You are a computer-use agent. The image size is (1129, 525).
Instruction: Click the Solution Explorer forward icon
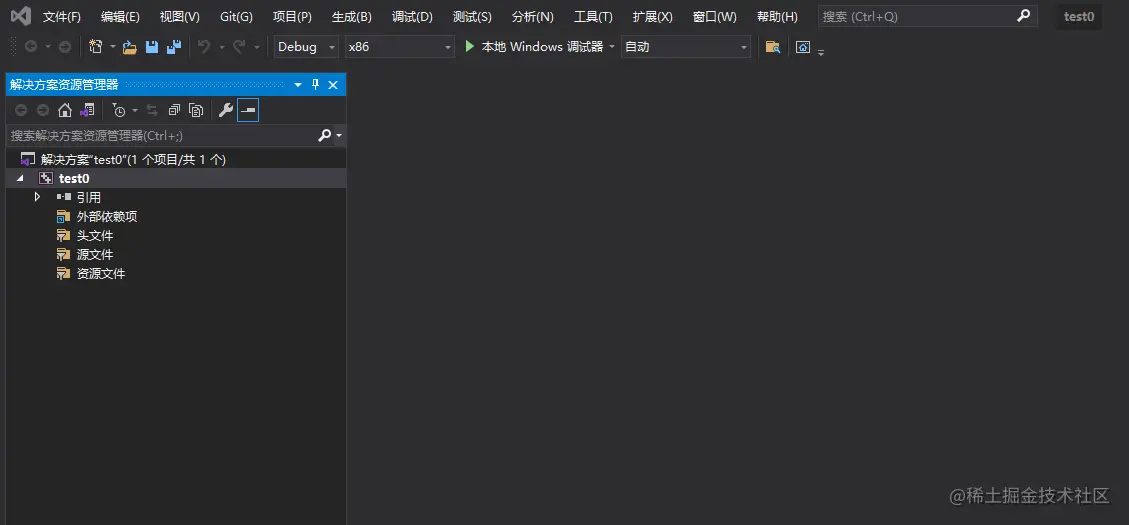click(42, 110)
